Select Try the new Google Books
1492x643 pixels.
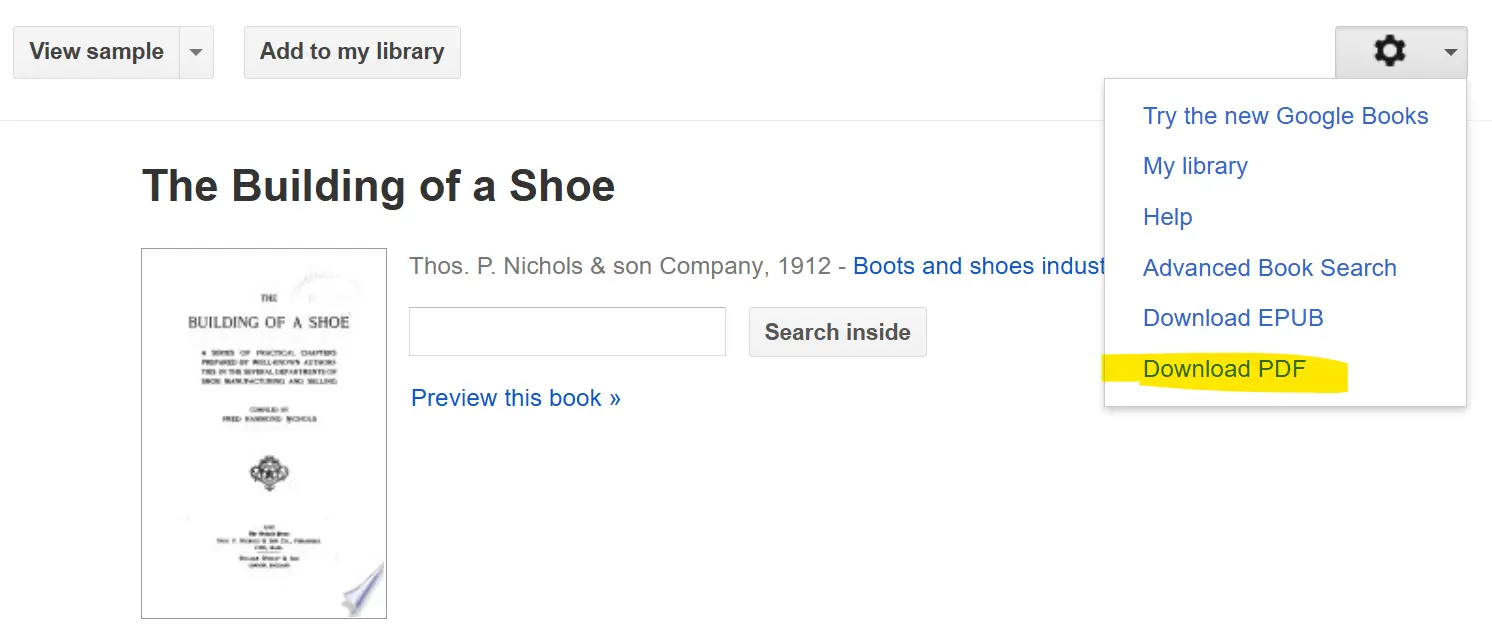coord(1285,116)
